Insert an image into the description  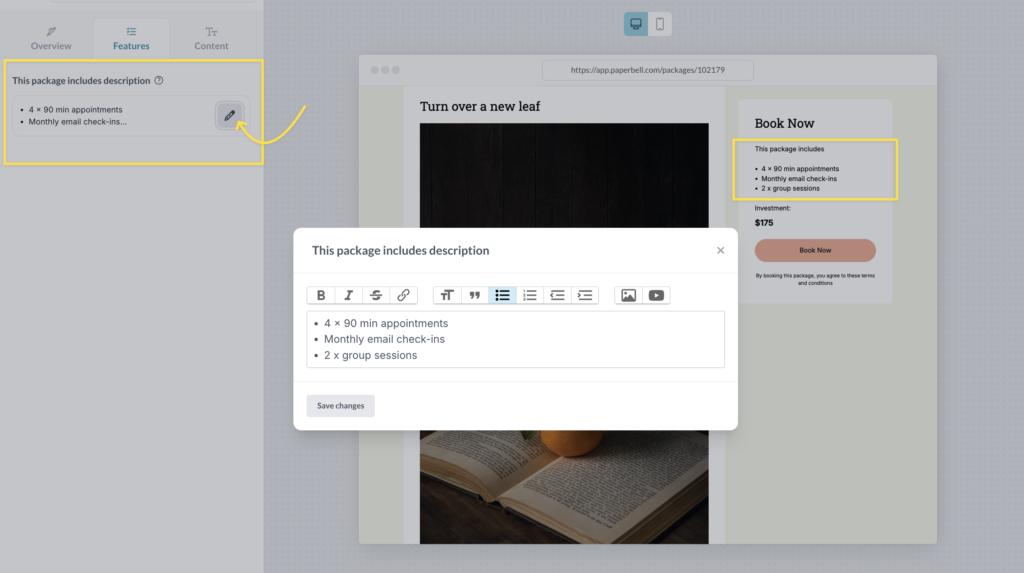tap(628, 295)
